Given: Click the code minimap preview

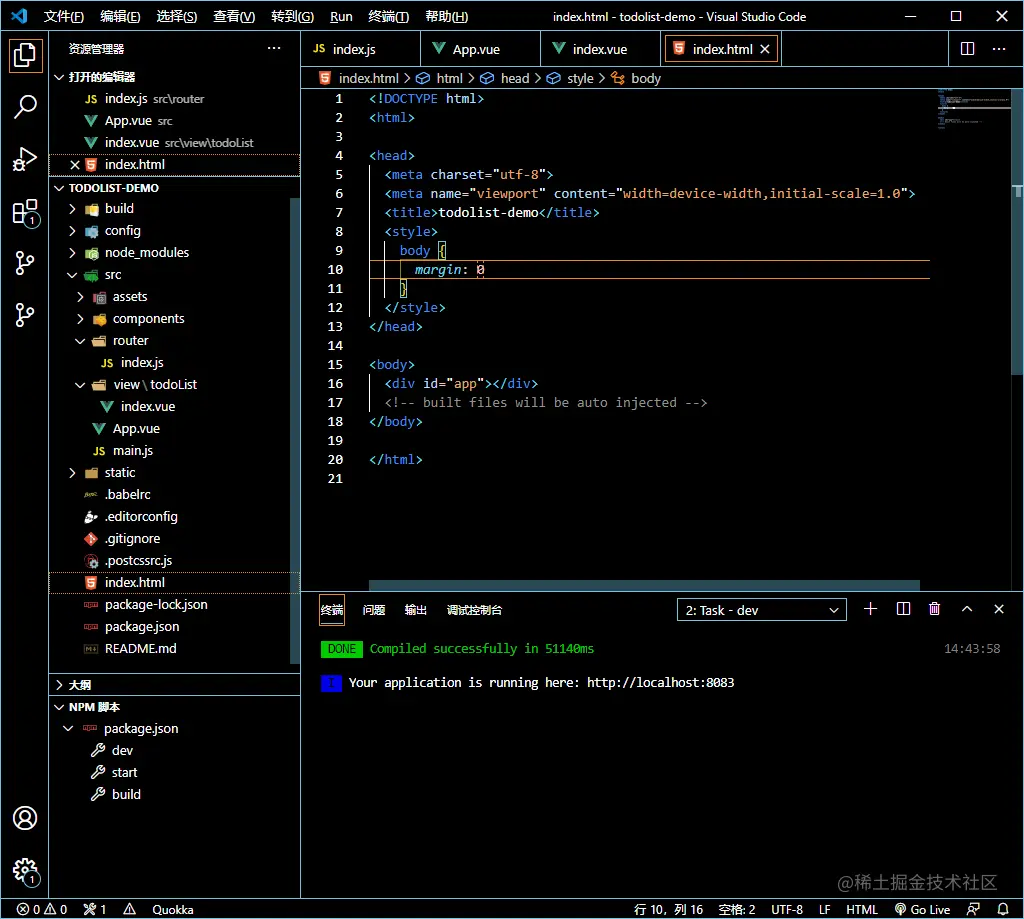Looking at the screenshot, I should coord(973,108).
